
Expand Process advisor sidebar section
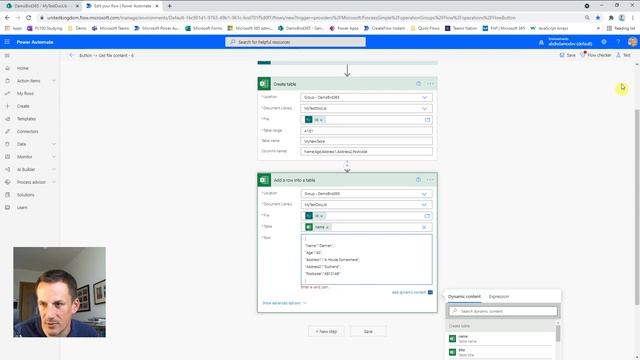(53, 182)
